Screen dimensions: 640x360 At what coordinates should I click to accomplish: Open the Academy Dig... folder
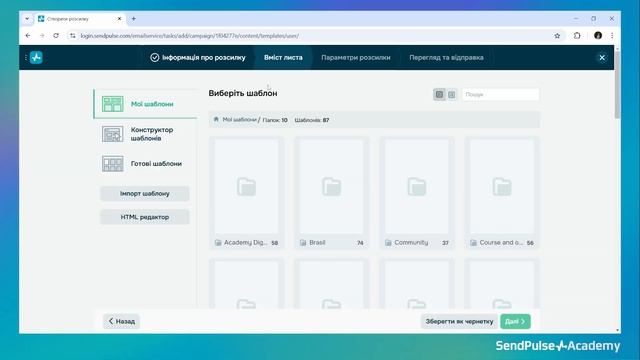pos(247,193)
